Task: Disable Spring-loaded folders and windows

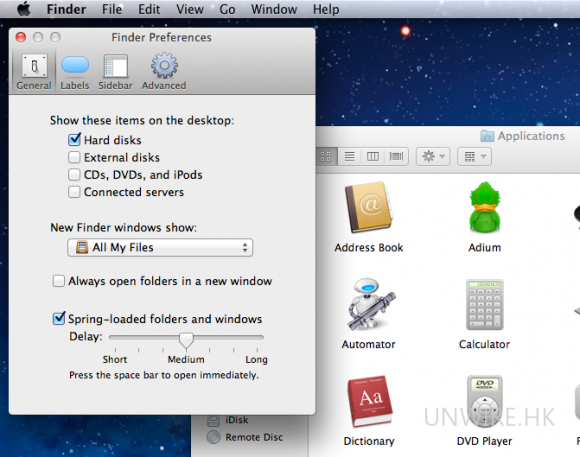Action: pyautogui.click(x=59, y=318)
